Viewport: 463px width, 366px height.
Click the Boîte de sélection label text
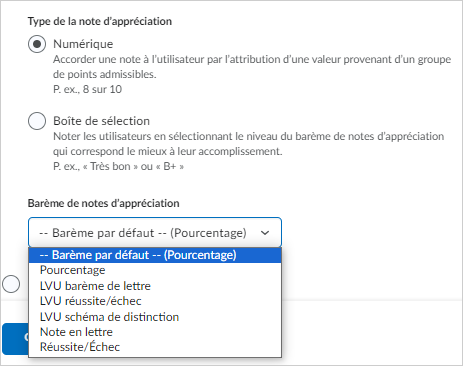click(x=101, y=121)
